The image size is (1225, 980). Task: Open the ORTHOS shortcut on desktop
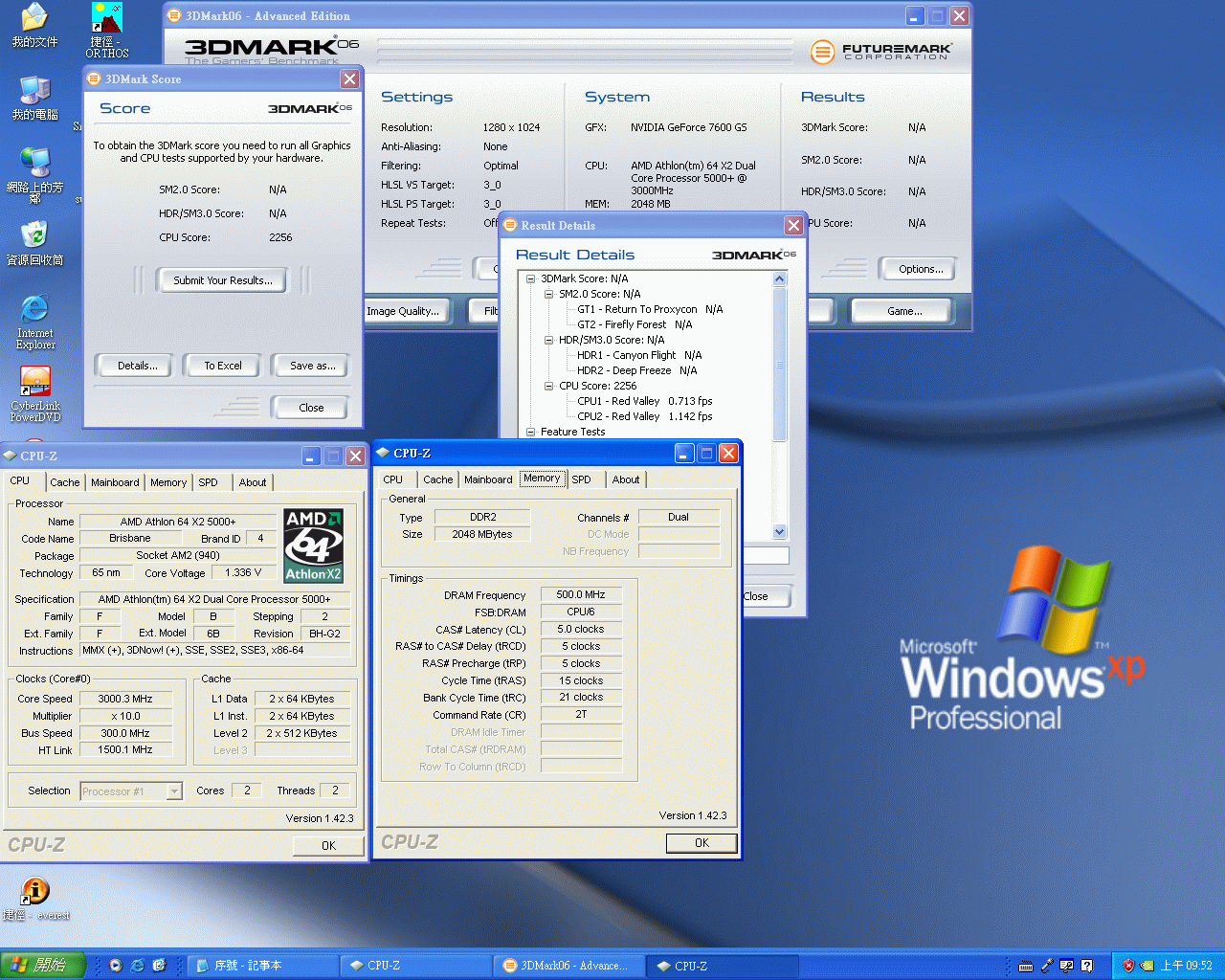tap(106, 31)
